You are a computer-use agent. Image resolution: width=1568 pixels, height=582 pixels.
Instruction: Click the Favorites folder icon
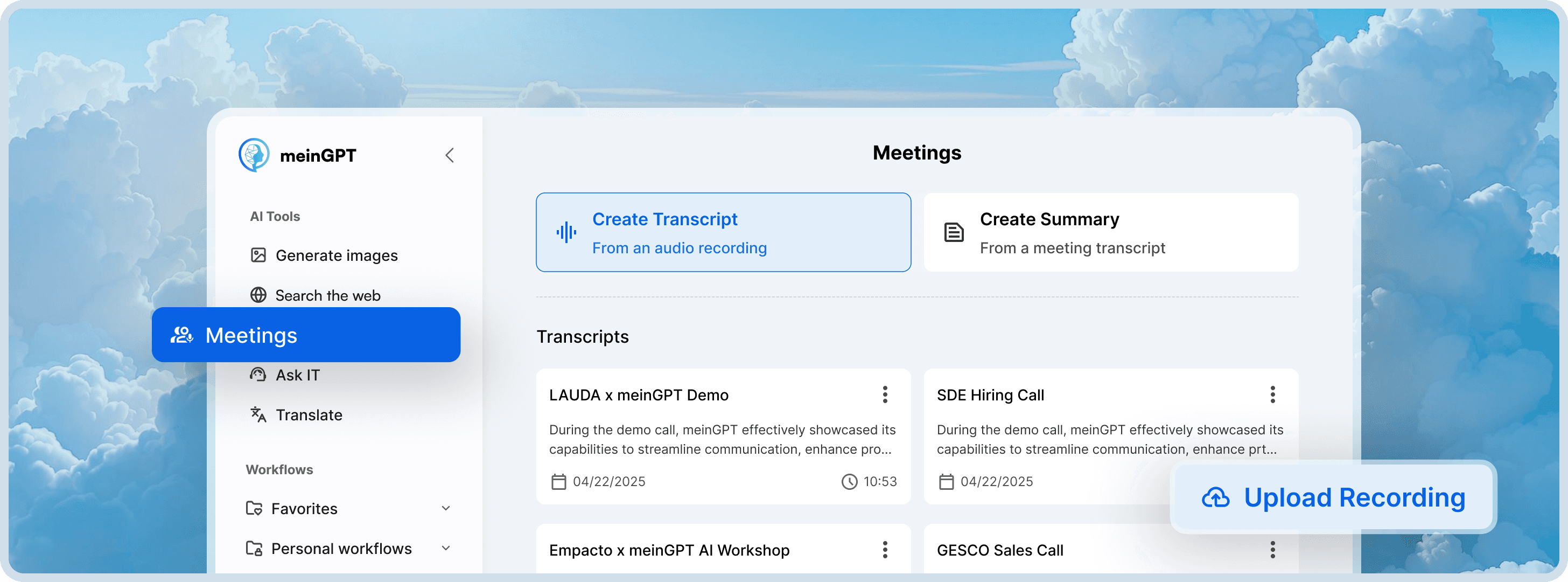coord(254,508)
